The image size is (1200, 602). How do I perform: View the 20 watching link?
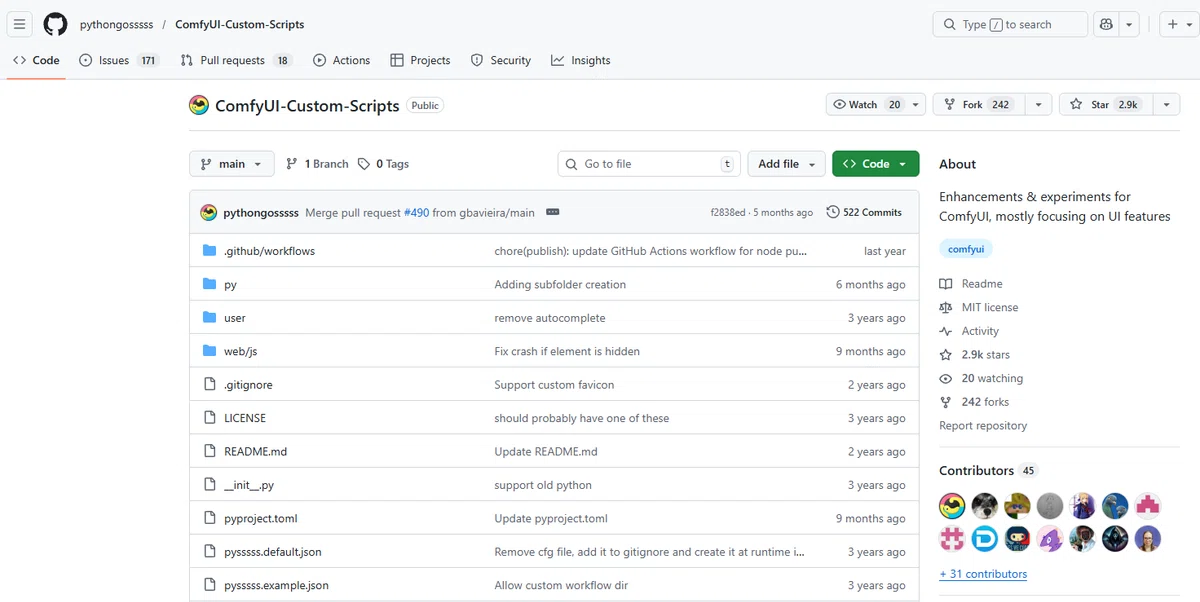981,379
